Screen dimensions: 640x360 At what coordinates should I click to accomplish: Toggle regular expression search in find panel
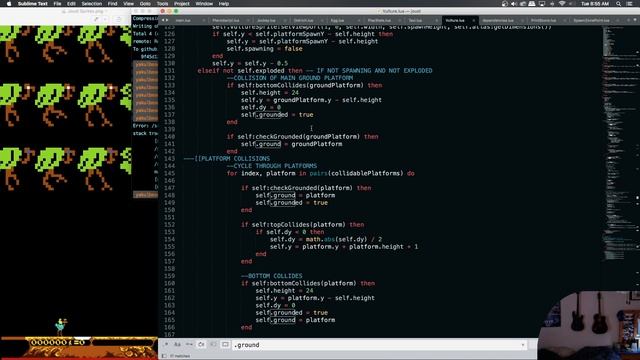[x=166, y=344]
